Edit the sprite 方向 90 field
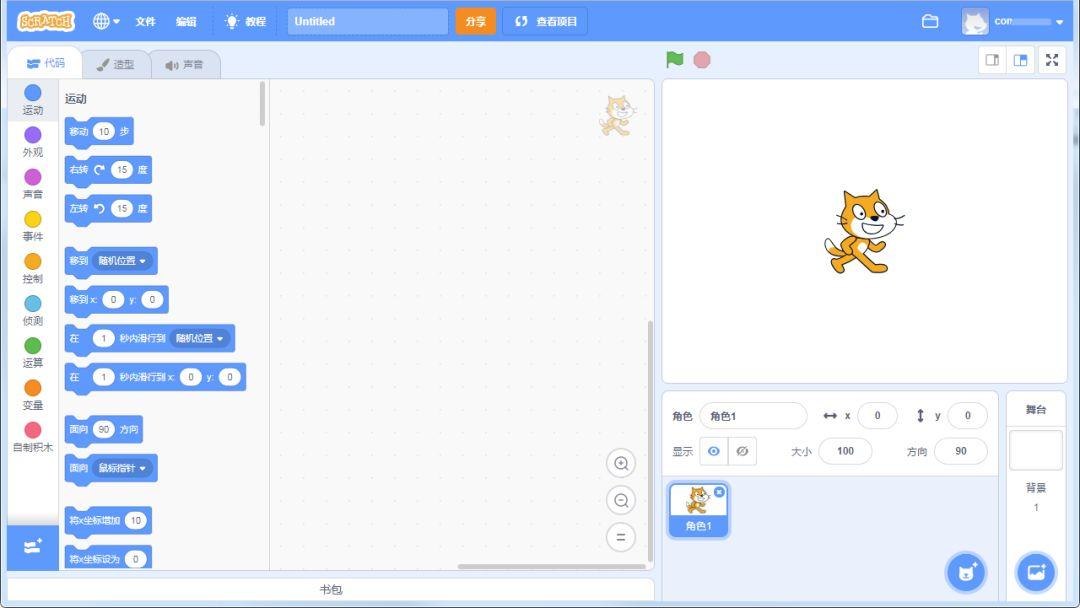The width and height of the screenshot is (1080, 608). tap(960, 451)
